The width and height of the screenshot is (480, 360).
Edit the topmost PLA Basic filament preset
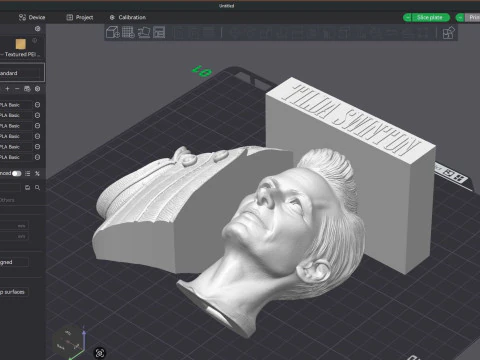(37, 105)
